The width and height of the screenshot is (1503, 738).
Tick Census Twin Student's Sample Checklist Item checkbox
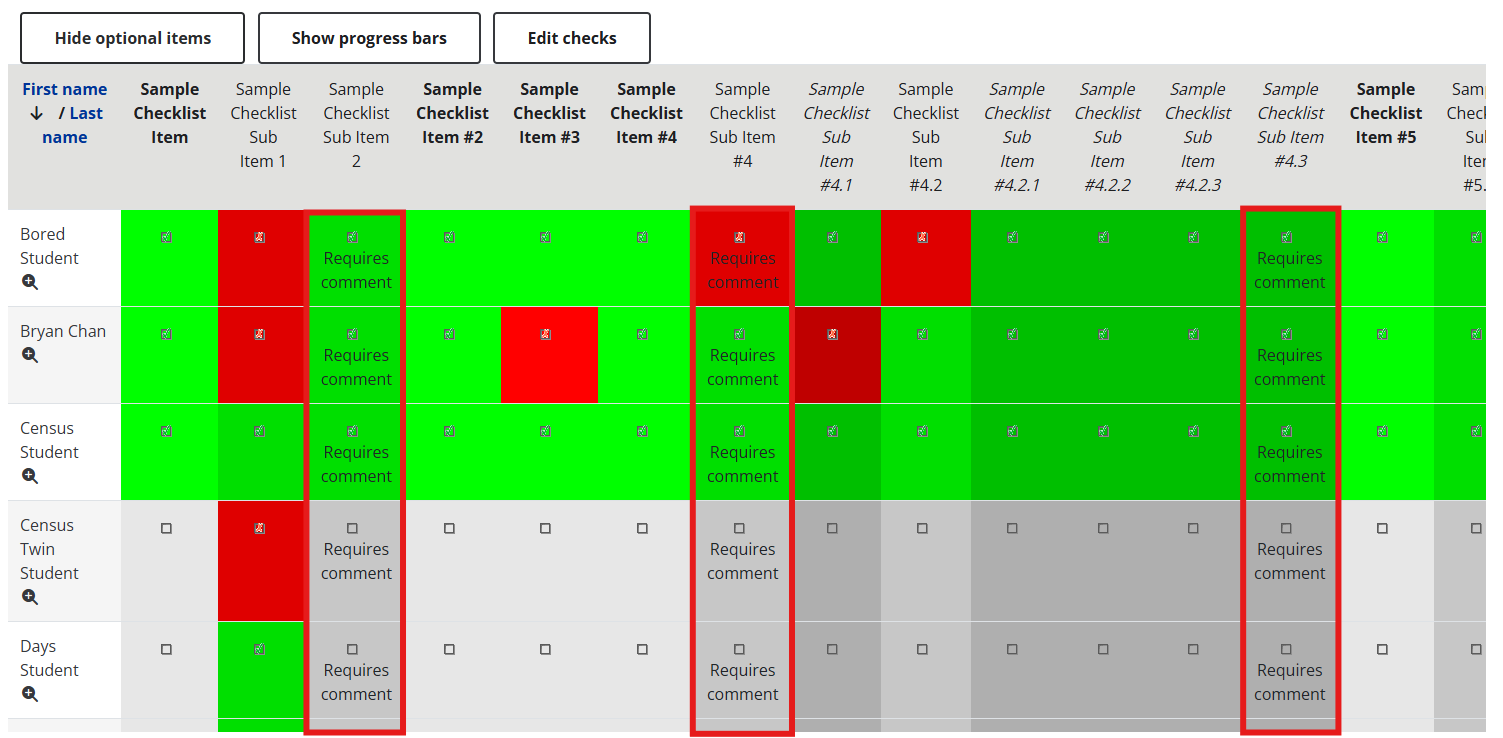tap(166, 528)
